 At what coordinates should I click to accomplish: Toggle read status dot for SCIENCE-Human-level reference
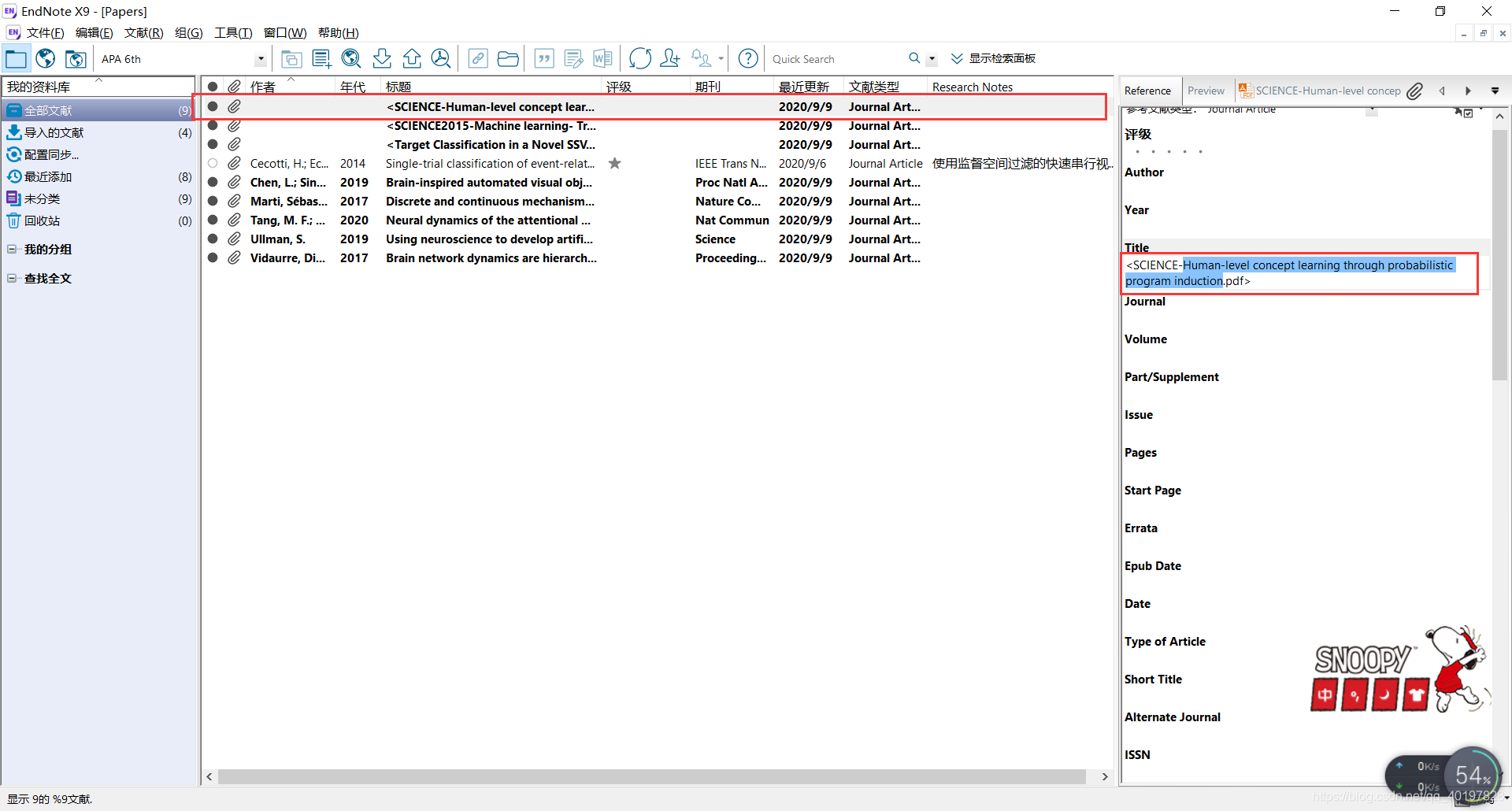(x=213, y=106)
